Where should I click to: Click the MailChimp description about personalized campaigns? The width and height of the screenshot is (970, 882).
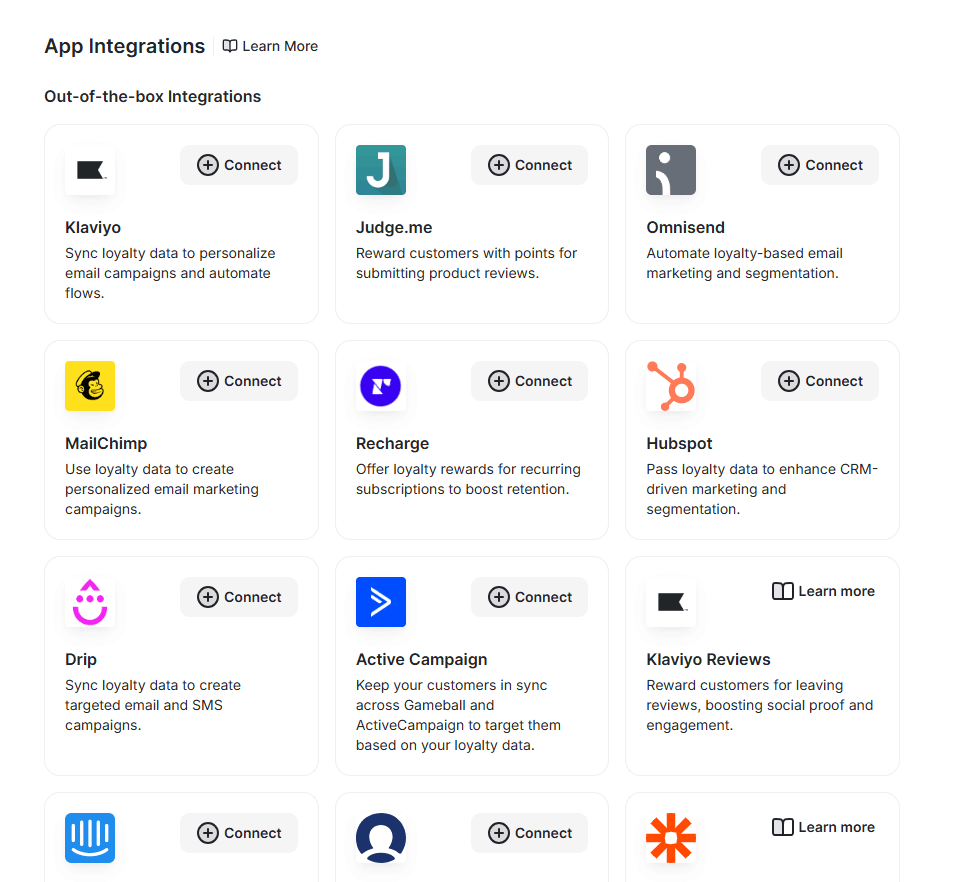162,489
